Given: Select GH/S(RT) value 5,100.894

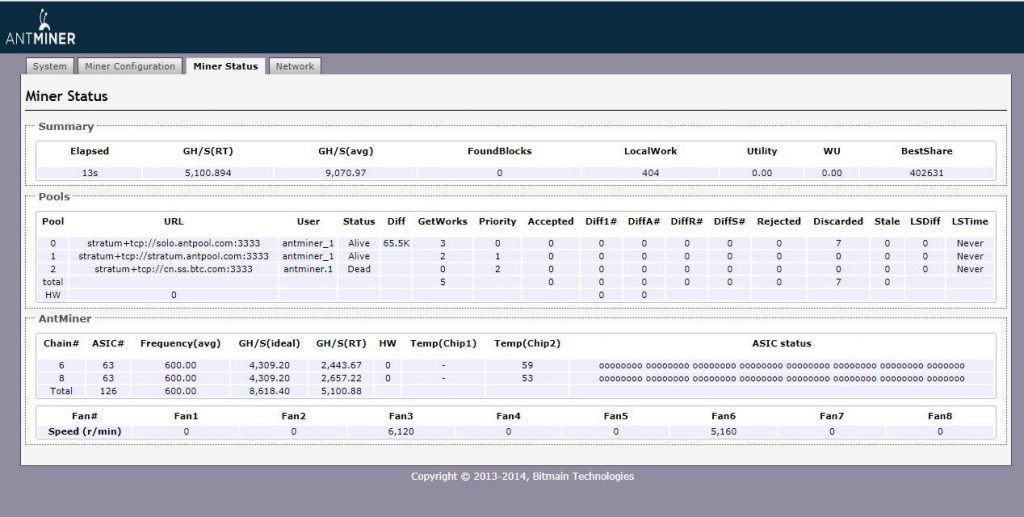Looking at the screenshot, I should pyautogui.click(x=208, y=173).
